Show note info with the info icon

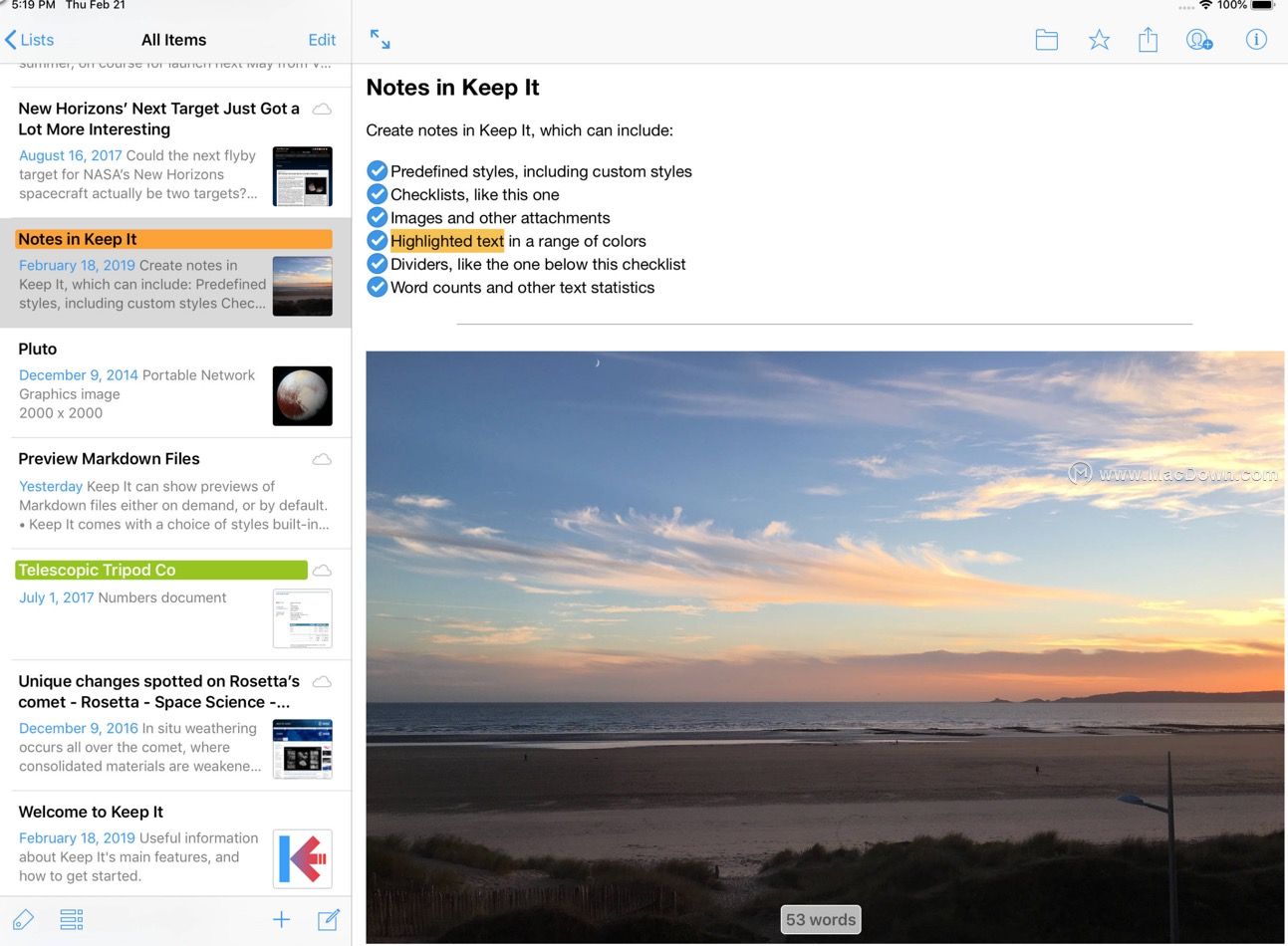(1256, 40)
